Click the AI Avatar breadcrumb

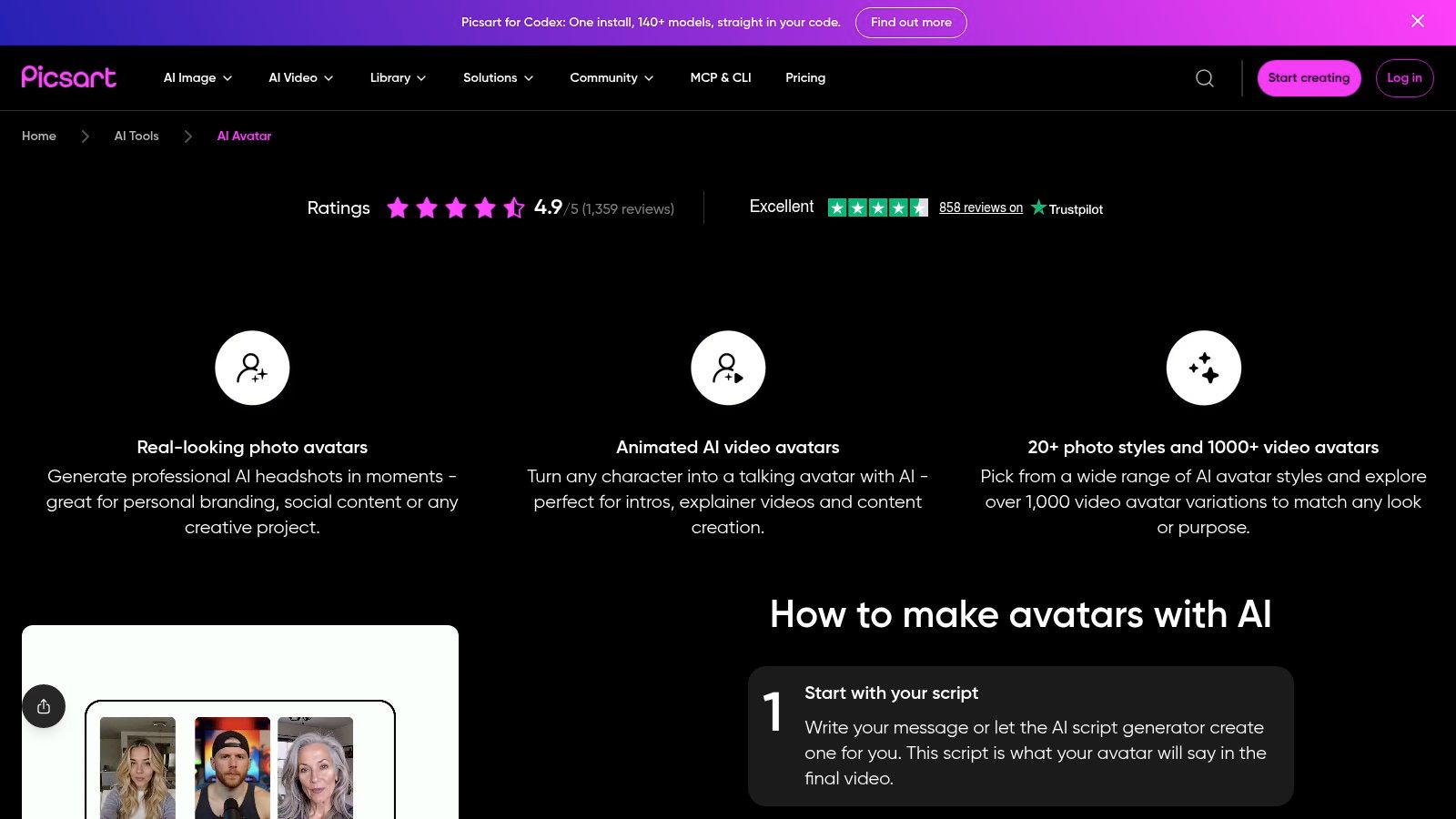pyautogui.click(x=244, y=136)
